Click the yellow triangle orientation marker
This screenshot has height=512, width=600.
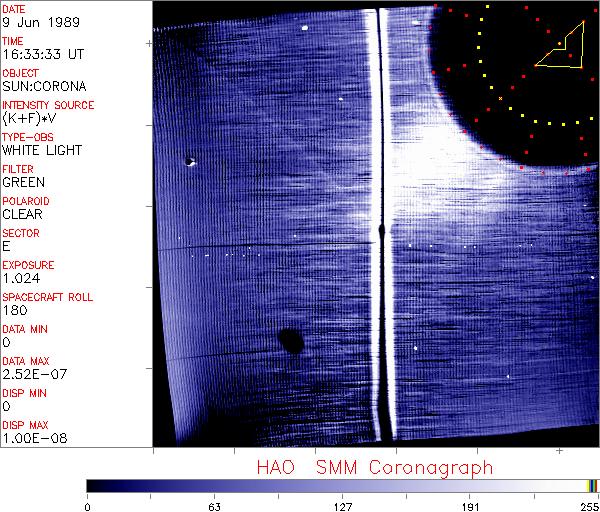[x=560, y=50]
